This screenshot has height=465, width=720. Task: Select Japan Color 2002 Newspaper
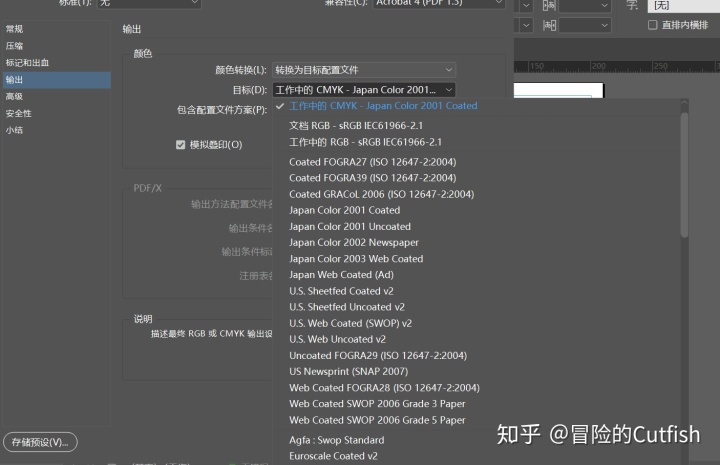(354, 242)
